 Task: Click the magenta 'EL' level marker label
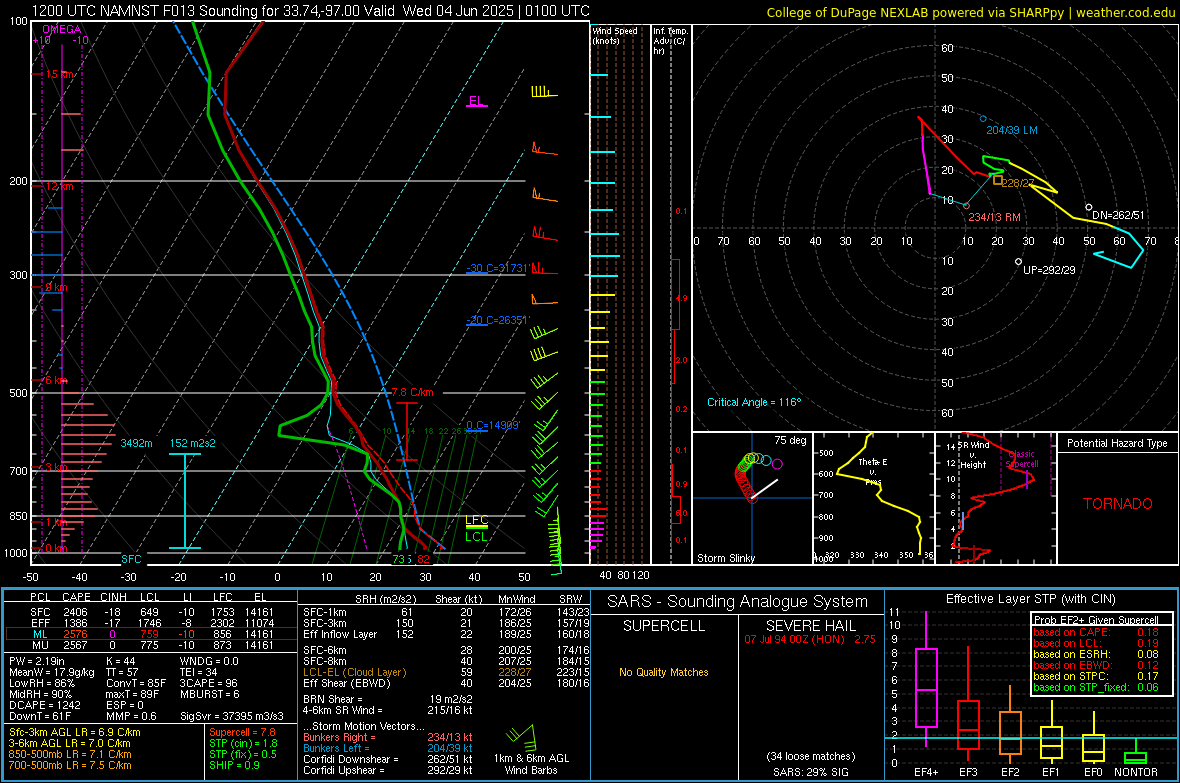point(476,101)
